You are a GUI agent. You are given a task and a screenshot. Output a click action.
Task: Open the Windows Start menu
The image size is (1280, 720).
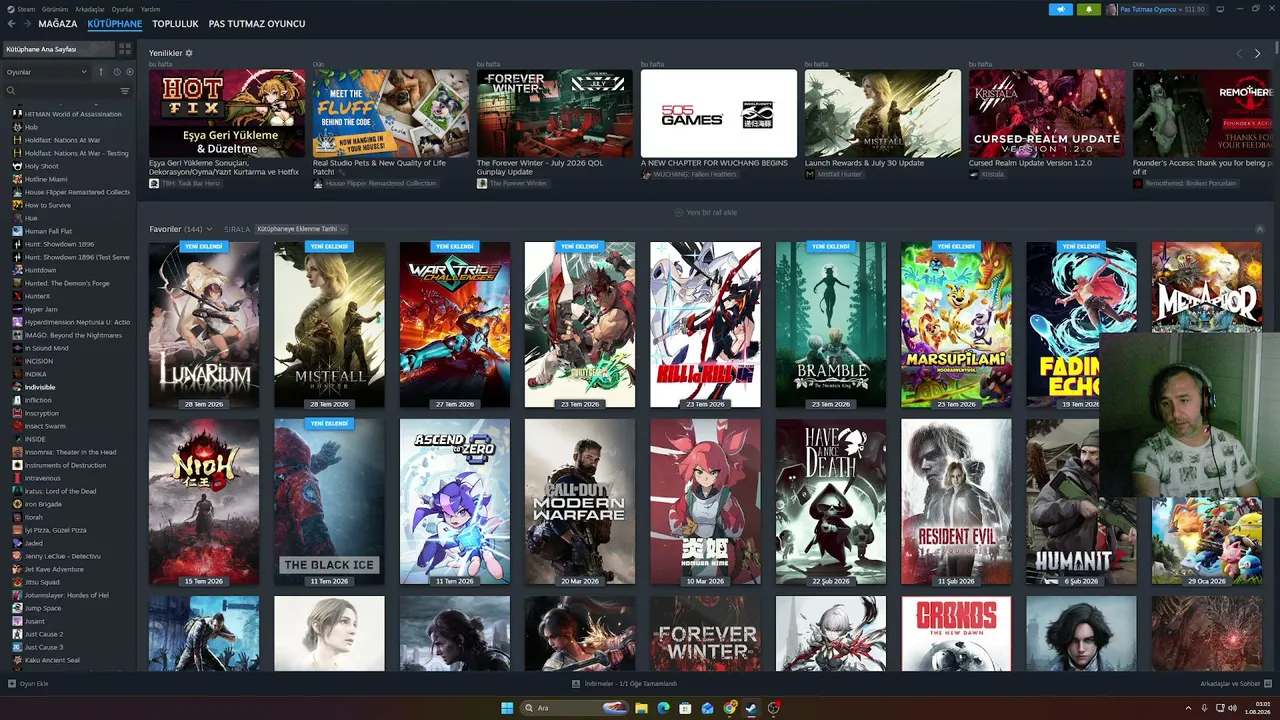click(507, 708)
